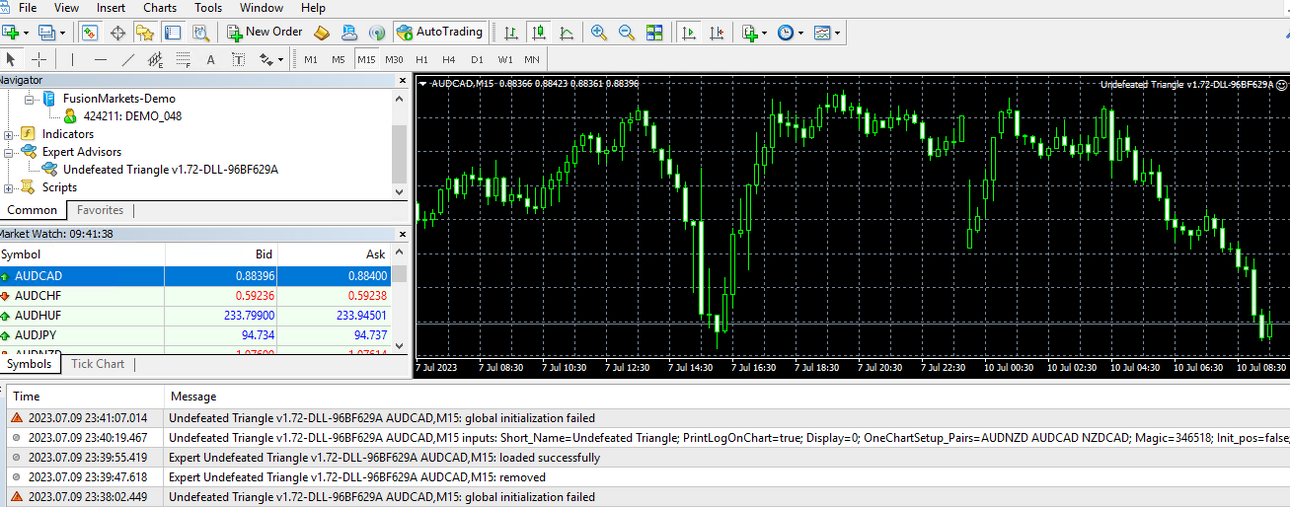Select the AUDCHF symbol row
Screen dimensions: 1290x507
click(195, 295)
